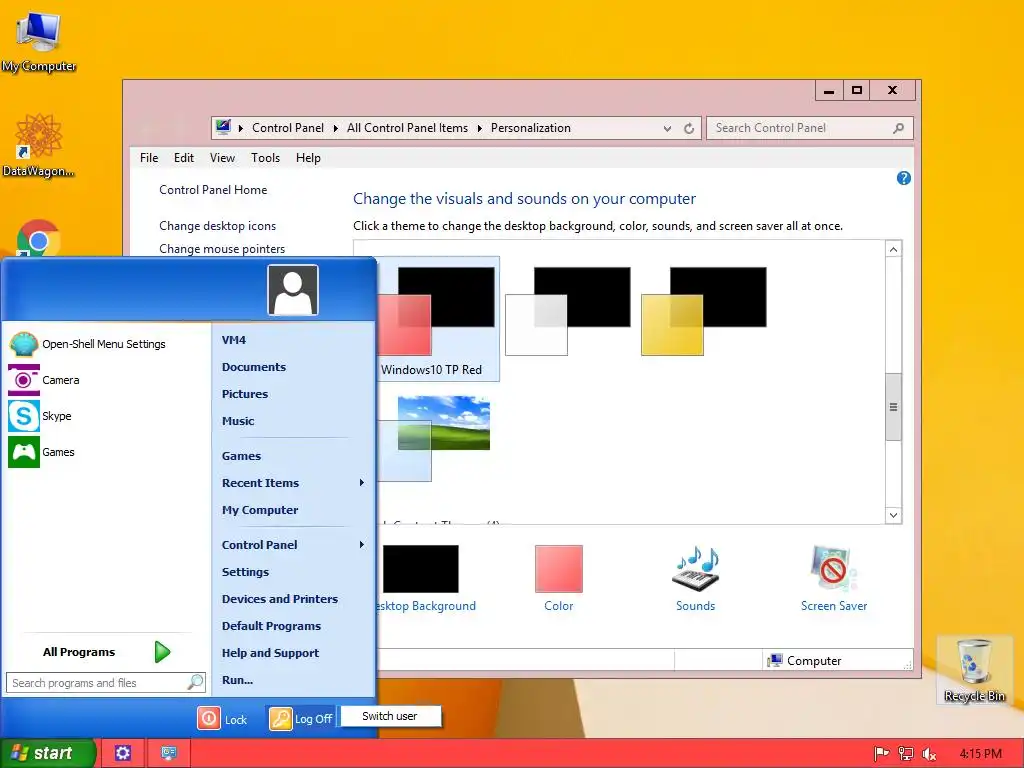Click the themes list scroll up arrow
Viewport: 1024px width, 768px height.
pos(893,249)
